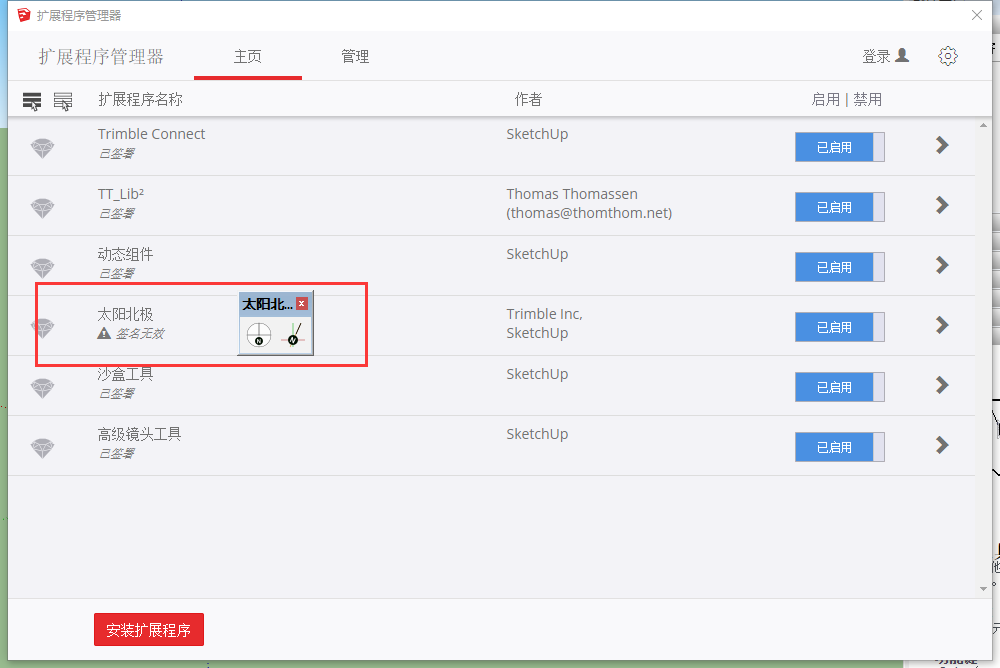Click the 沙盒工具 extension name
The width and height of the screenshot is (1000, 668).
tap(125, 374)
